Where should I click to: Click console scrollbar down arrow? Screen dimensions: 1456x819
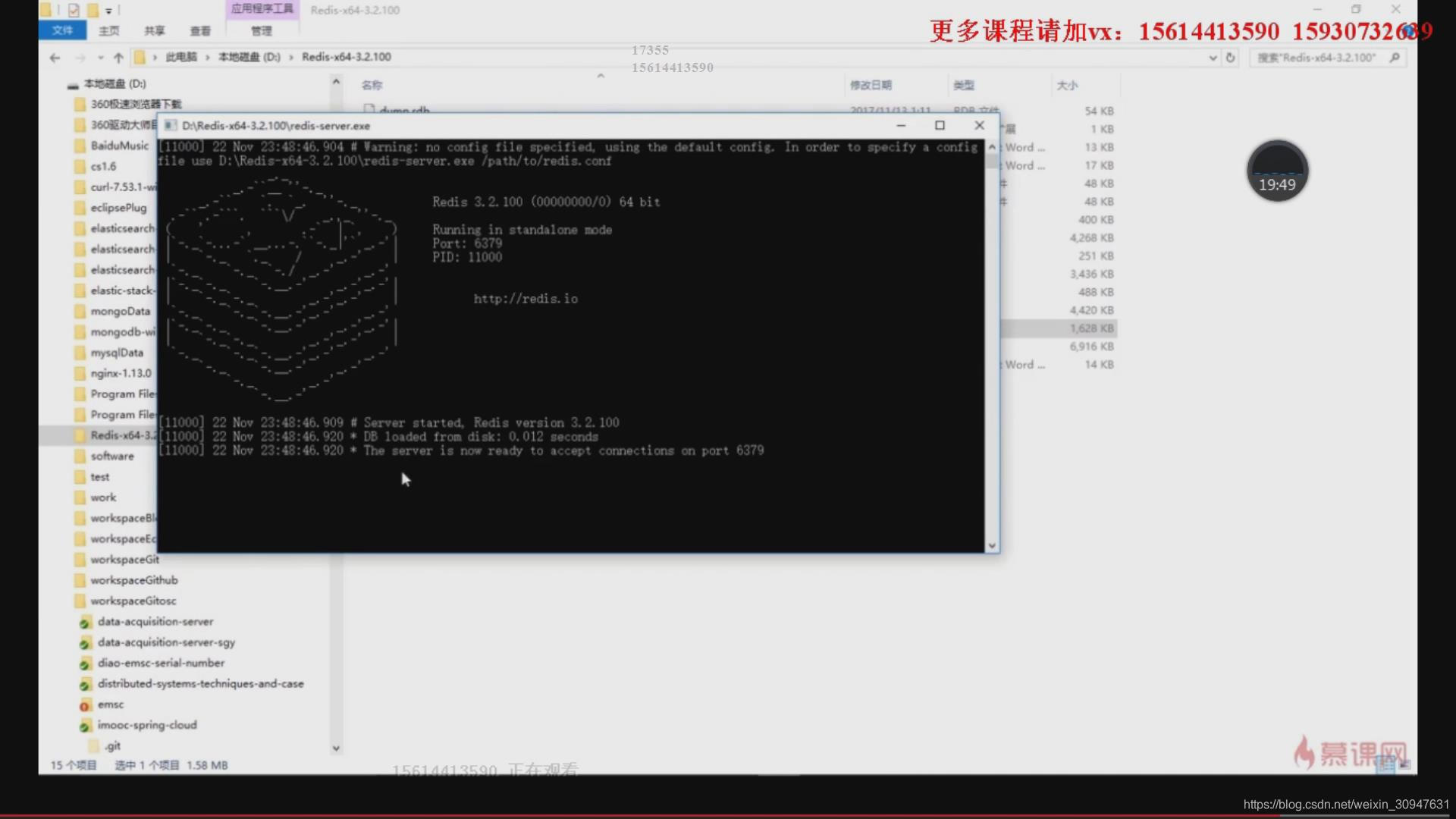coord(991,545)
